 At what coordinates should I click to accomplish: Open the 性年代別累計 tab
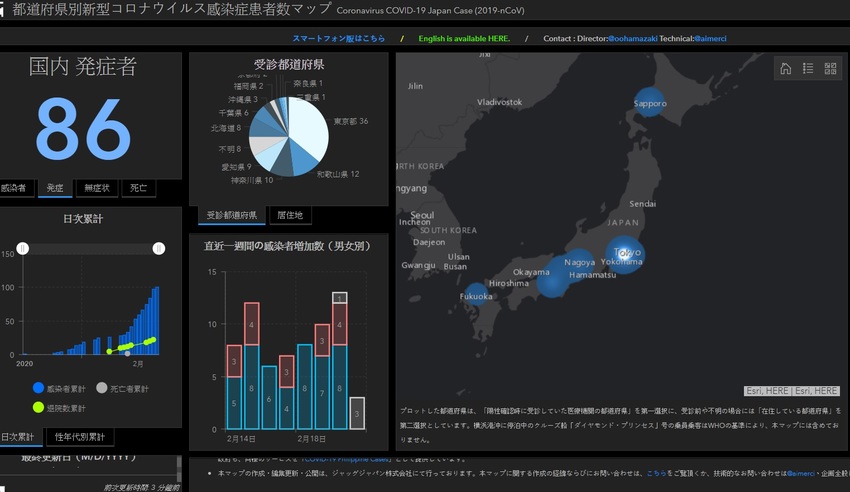tap(80, 437)
